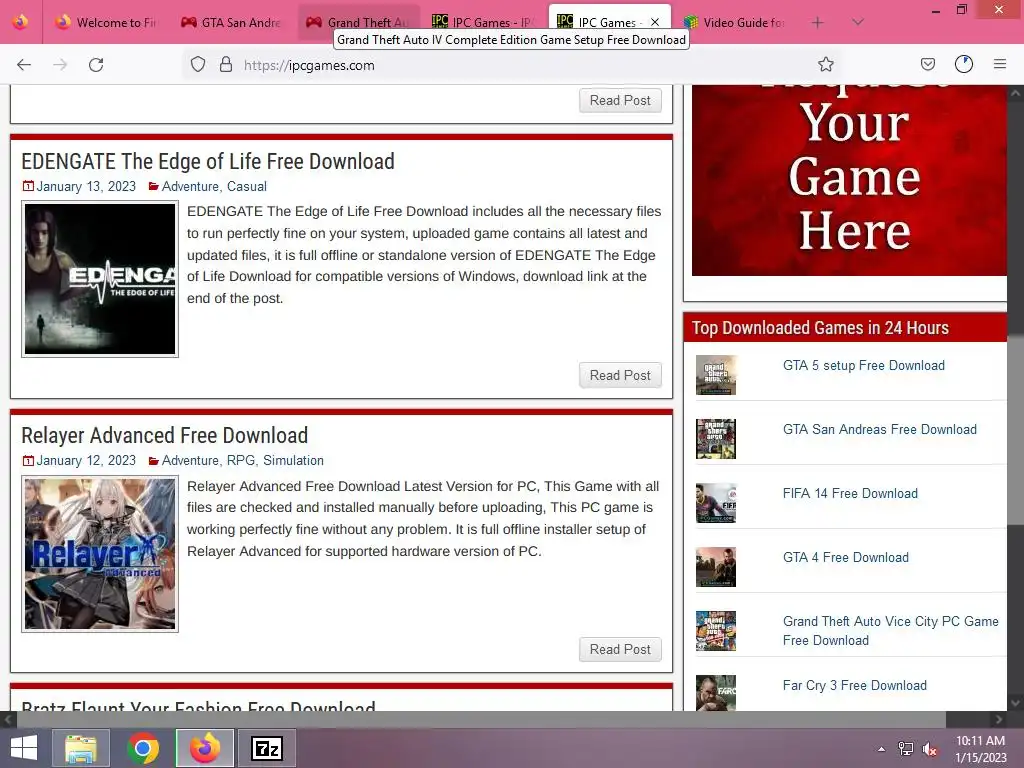
Task: Switch to the first IPC Games tab
Action: (483, 22)
